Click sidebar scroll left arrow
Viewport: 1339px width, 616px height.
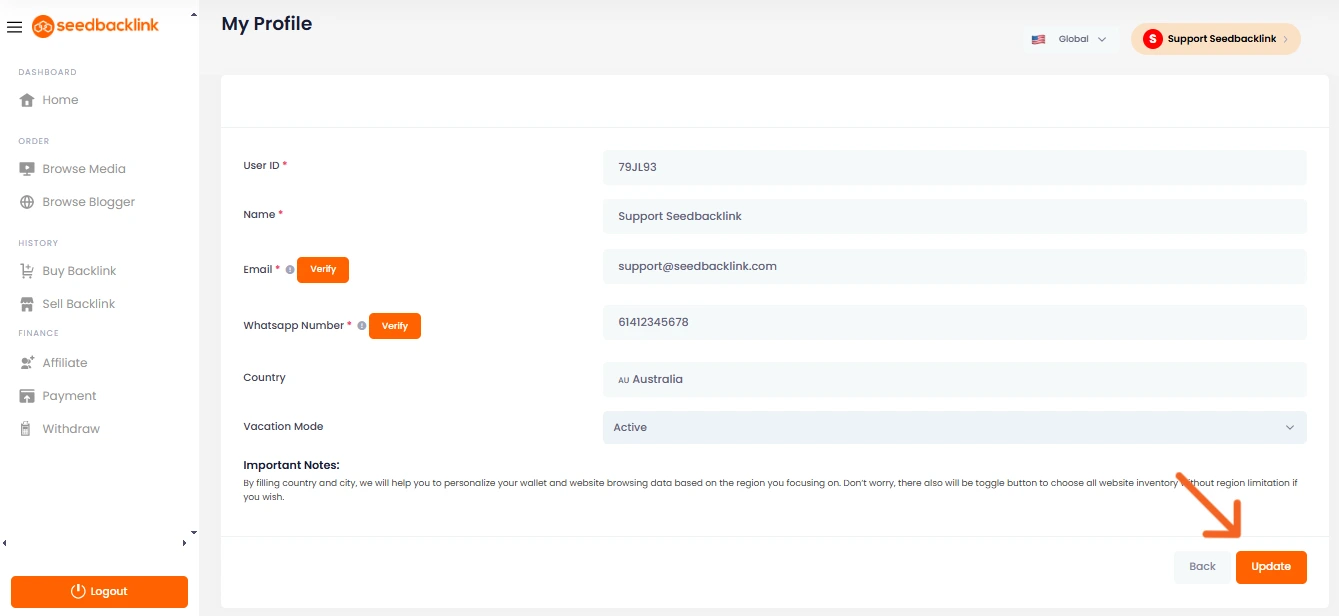4,543
